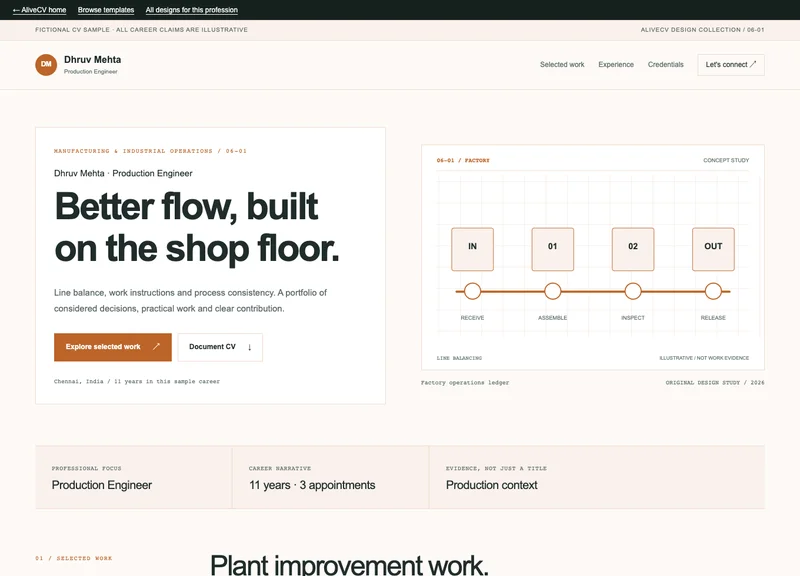
Task: Click 'EVIDENCE, NOT JUST A TITLE' label
Action: [496, 468]
